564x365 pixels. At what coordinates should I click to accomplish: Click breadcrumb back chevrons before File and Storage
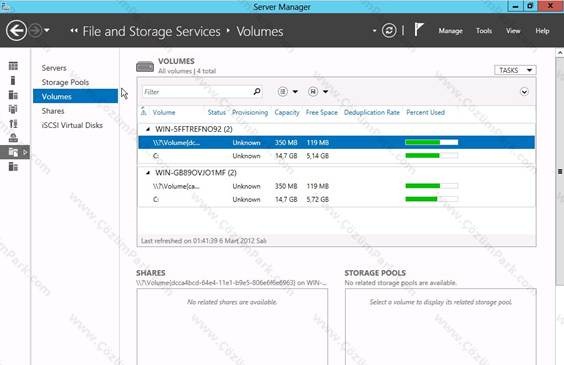tap(74, 31)
